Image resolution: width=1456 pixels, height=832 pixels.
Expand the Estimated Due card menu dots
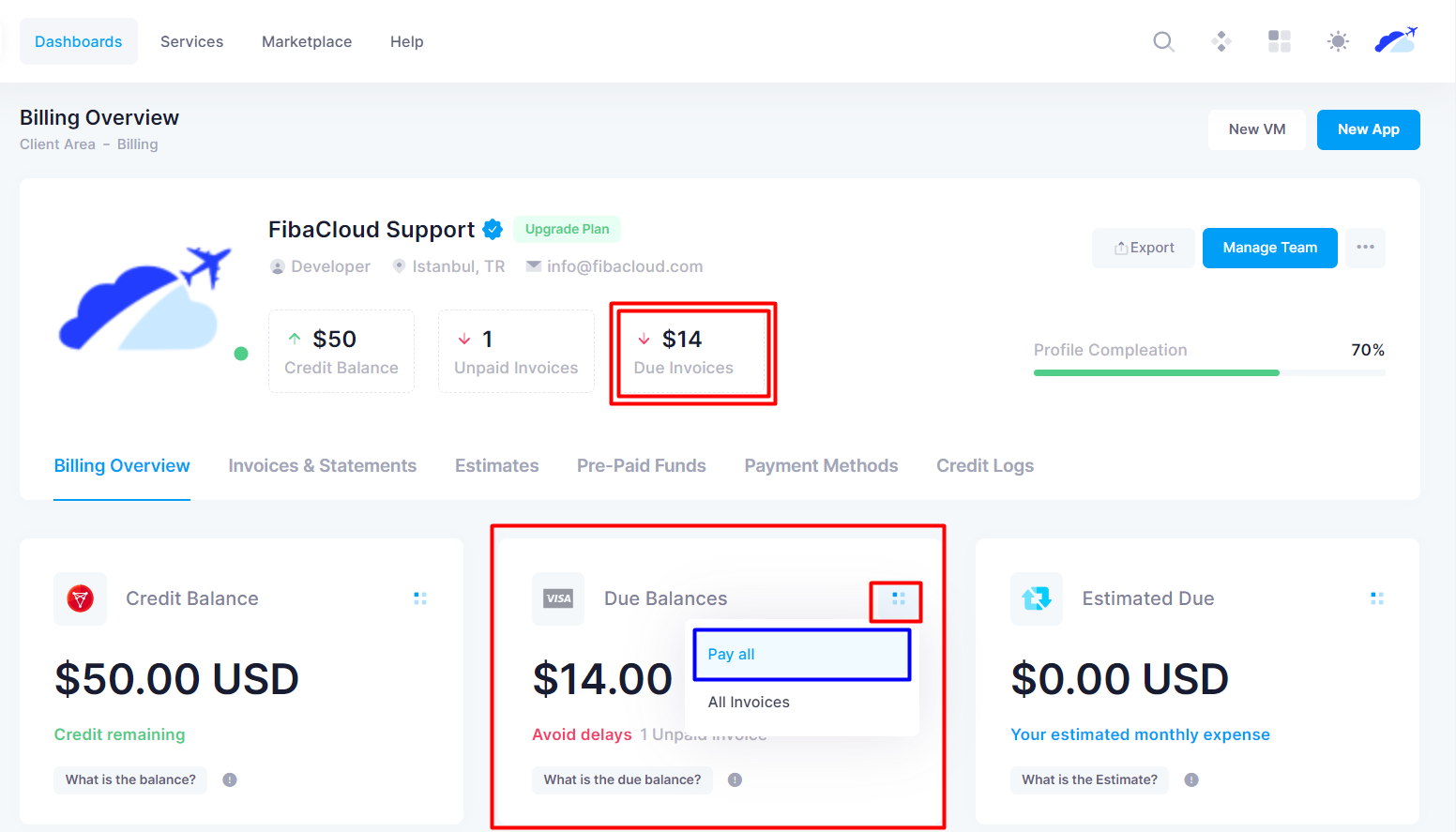(x=1376, y=598)
